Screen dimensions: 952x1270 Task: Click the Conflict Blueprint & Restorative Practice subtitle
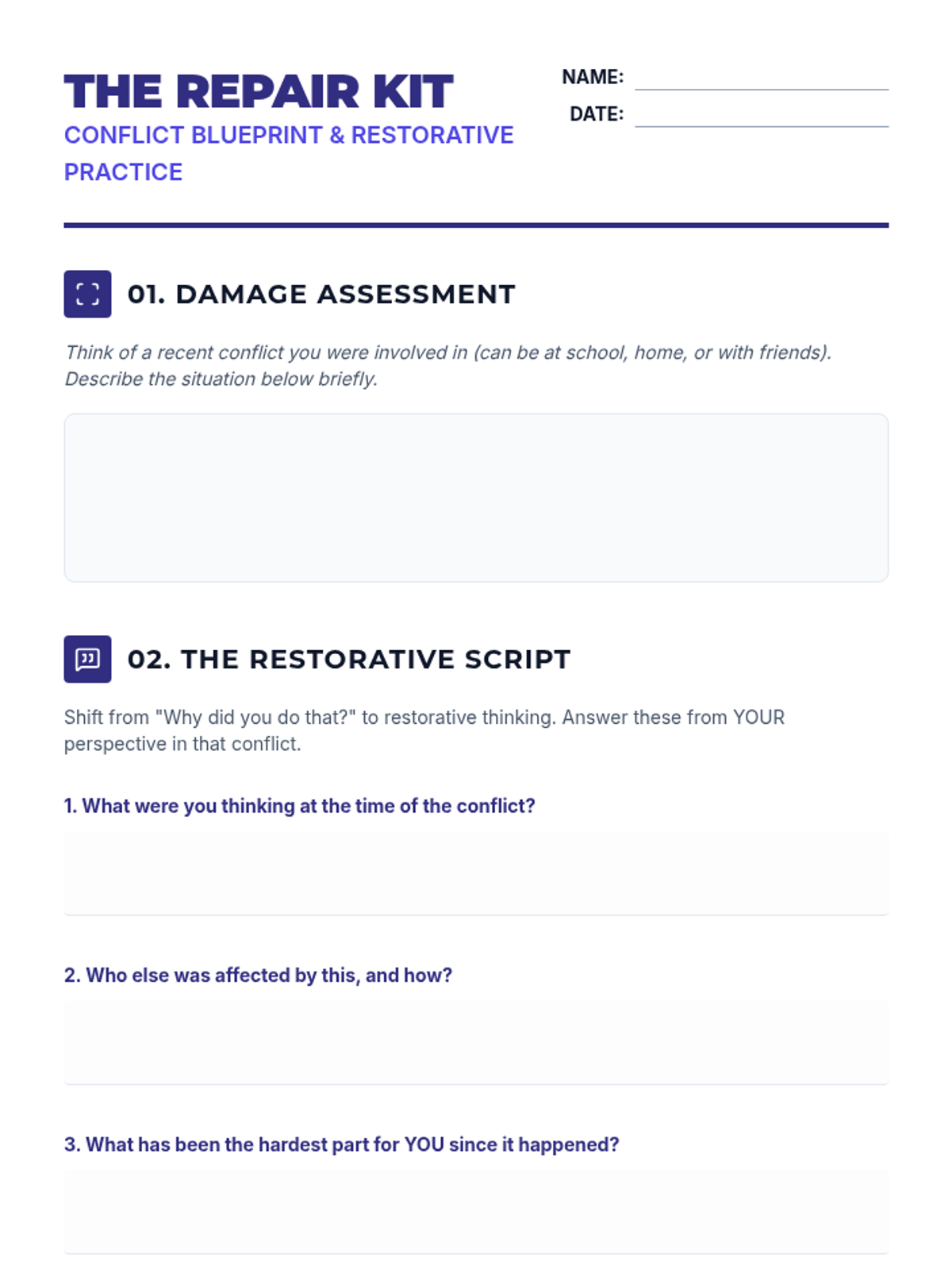pos(289,153)
